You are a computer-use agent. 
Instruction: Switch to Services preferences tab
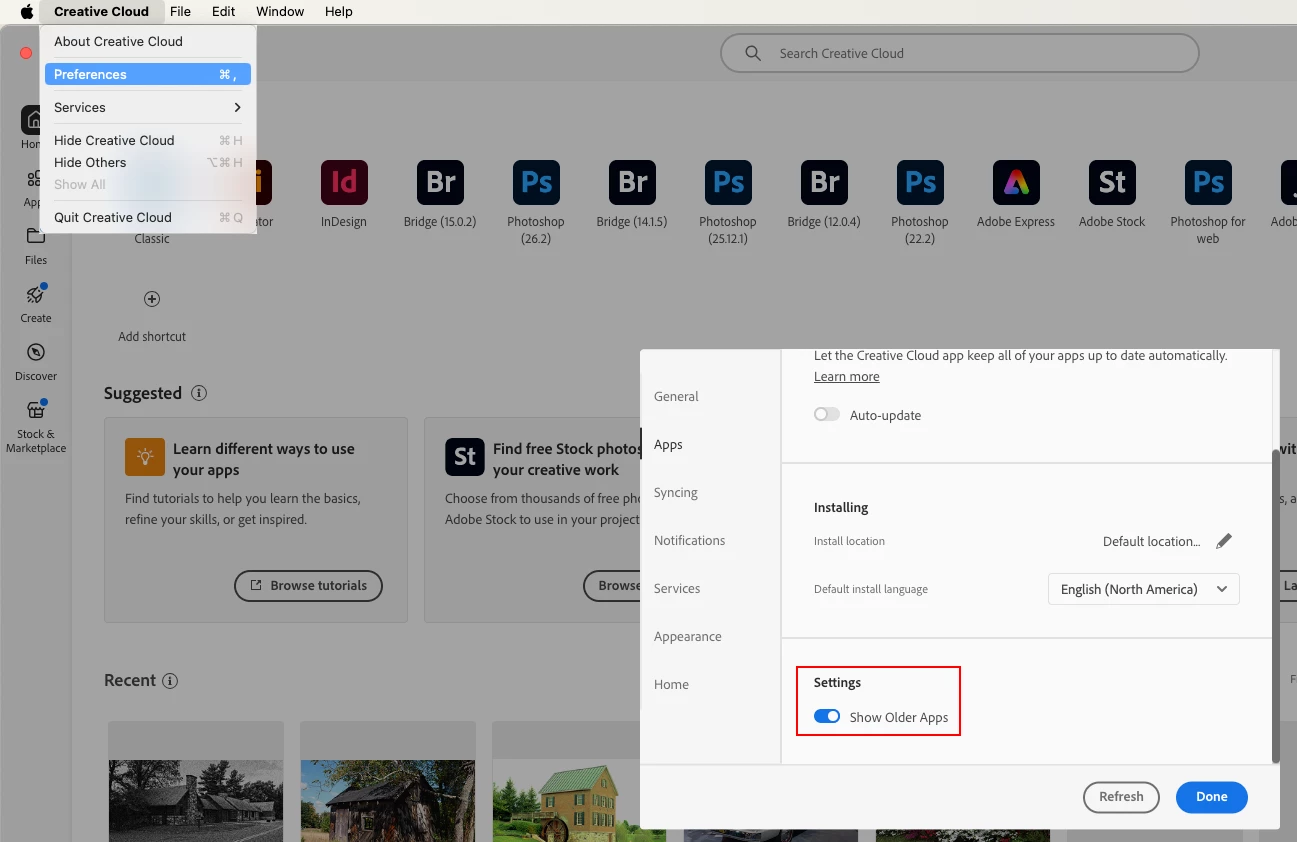(677, 588)
